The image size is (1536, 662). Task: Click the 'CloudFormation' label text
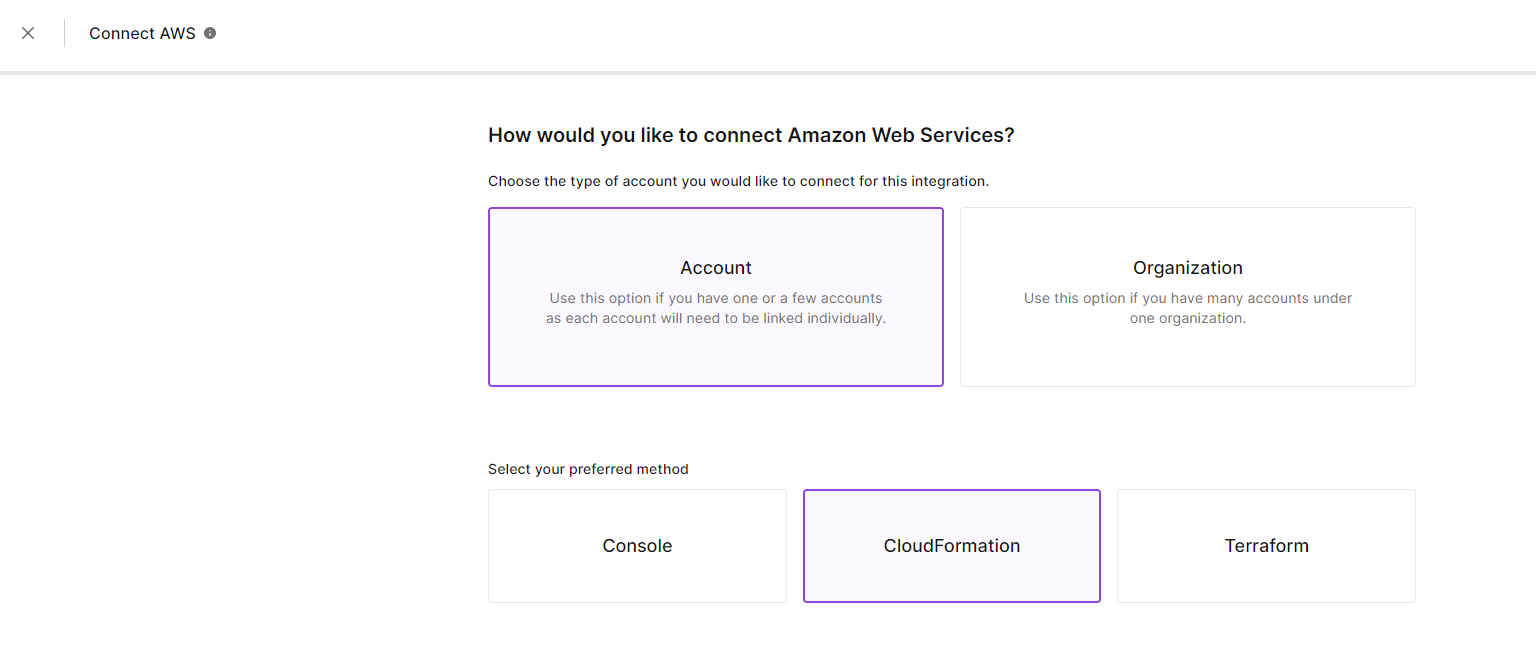[952, 546]
